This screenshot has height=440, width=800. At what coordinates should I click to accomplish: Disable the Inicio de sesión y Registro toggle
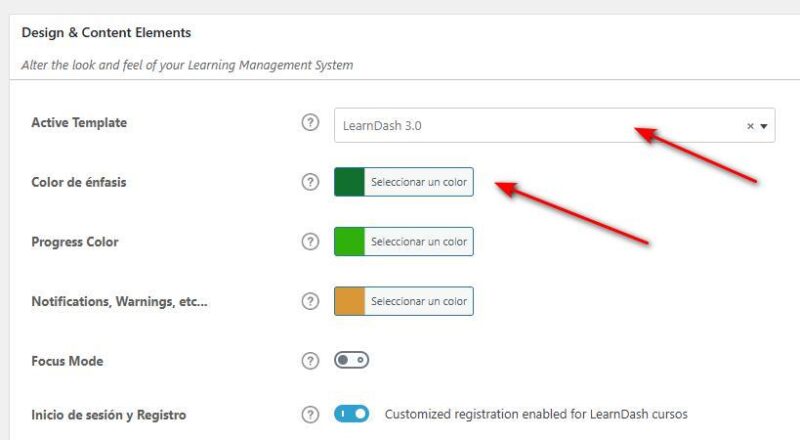pos(352,414)
